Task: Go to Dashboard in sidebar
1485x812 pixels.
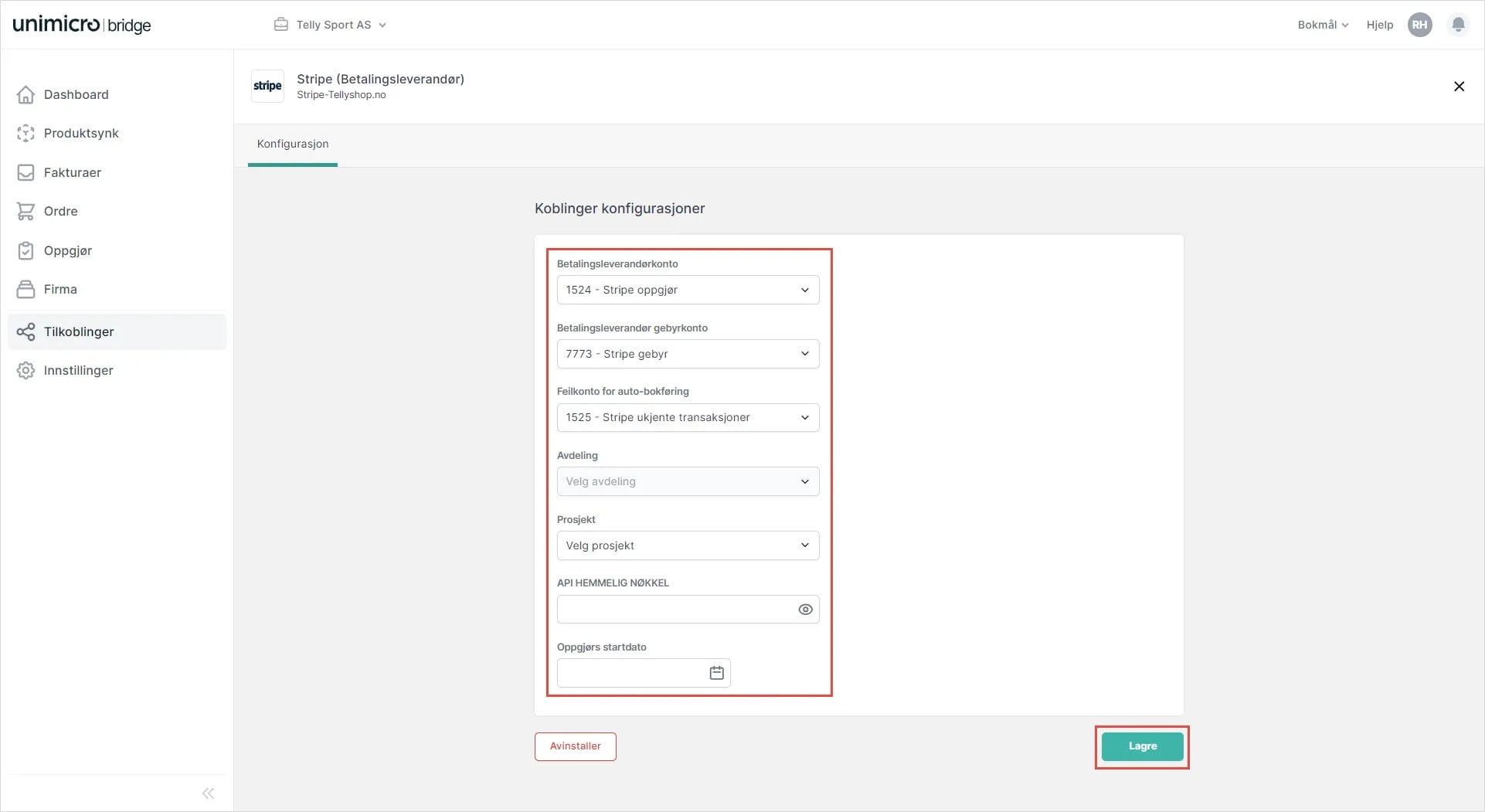Action: (76, 94)
